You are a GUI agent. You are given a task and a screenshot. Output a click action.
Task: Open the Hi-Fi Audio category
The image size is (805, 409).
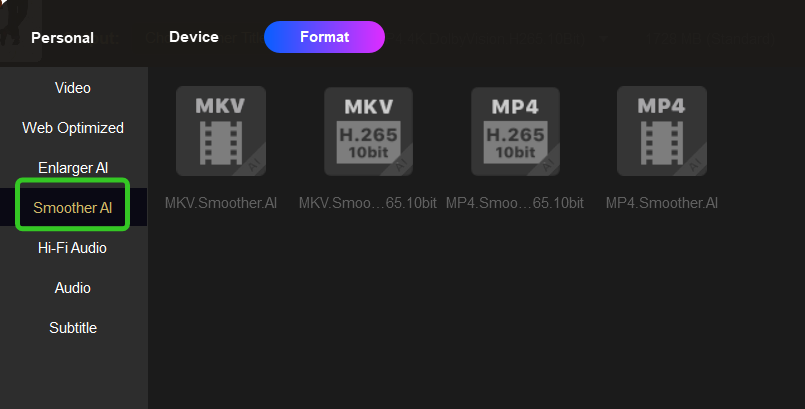(73, 248)
